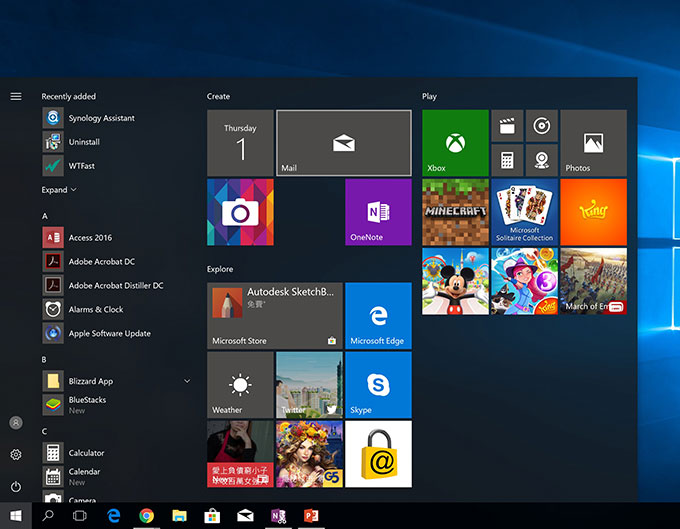Open the Thursday 1 calendar tile

[240, 143]
